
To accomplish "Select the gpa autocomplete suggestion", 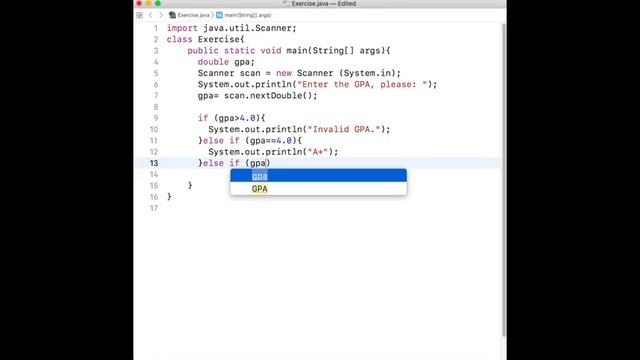I will pyautogui.click(x=318, y=176).
